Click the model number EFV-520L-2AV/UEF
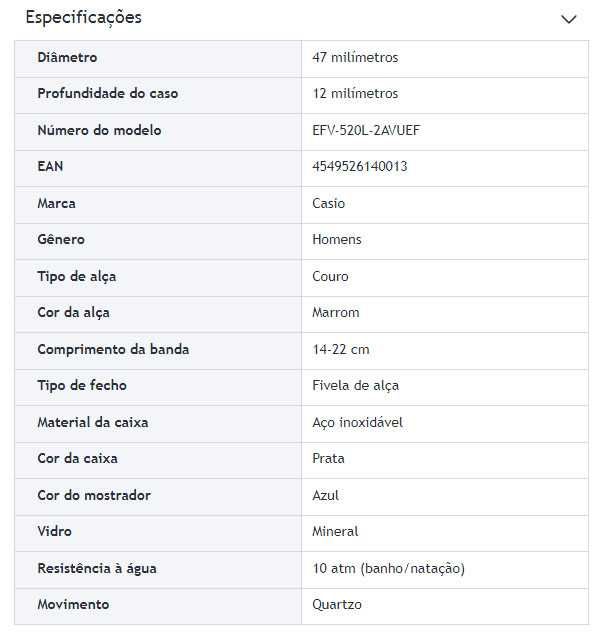609x636 pixels. point(367,130)
